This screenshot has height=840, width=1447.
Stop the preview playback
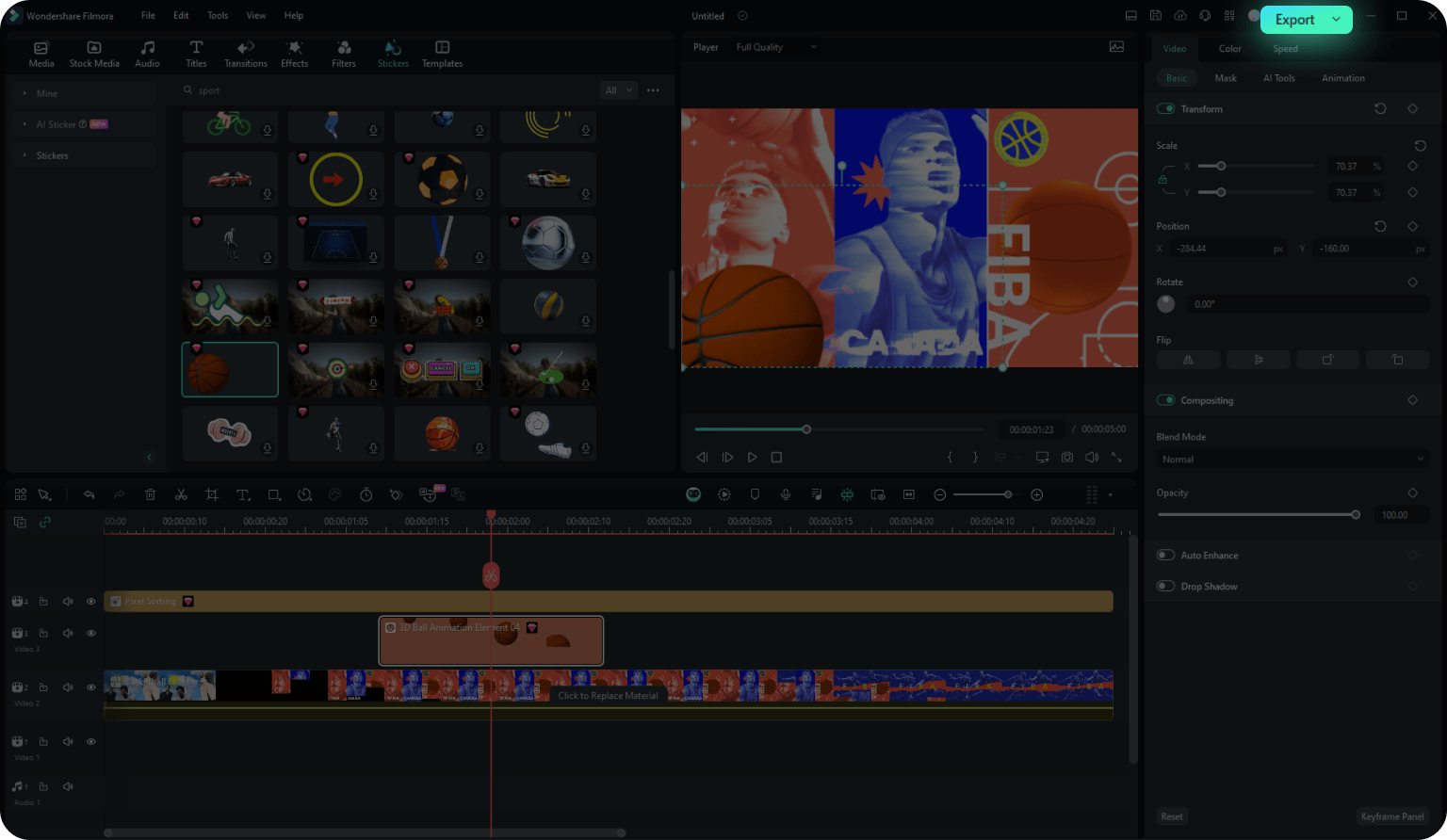click(x=776, y=457)
